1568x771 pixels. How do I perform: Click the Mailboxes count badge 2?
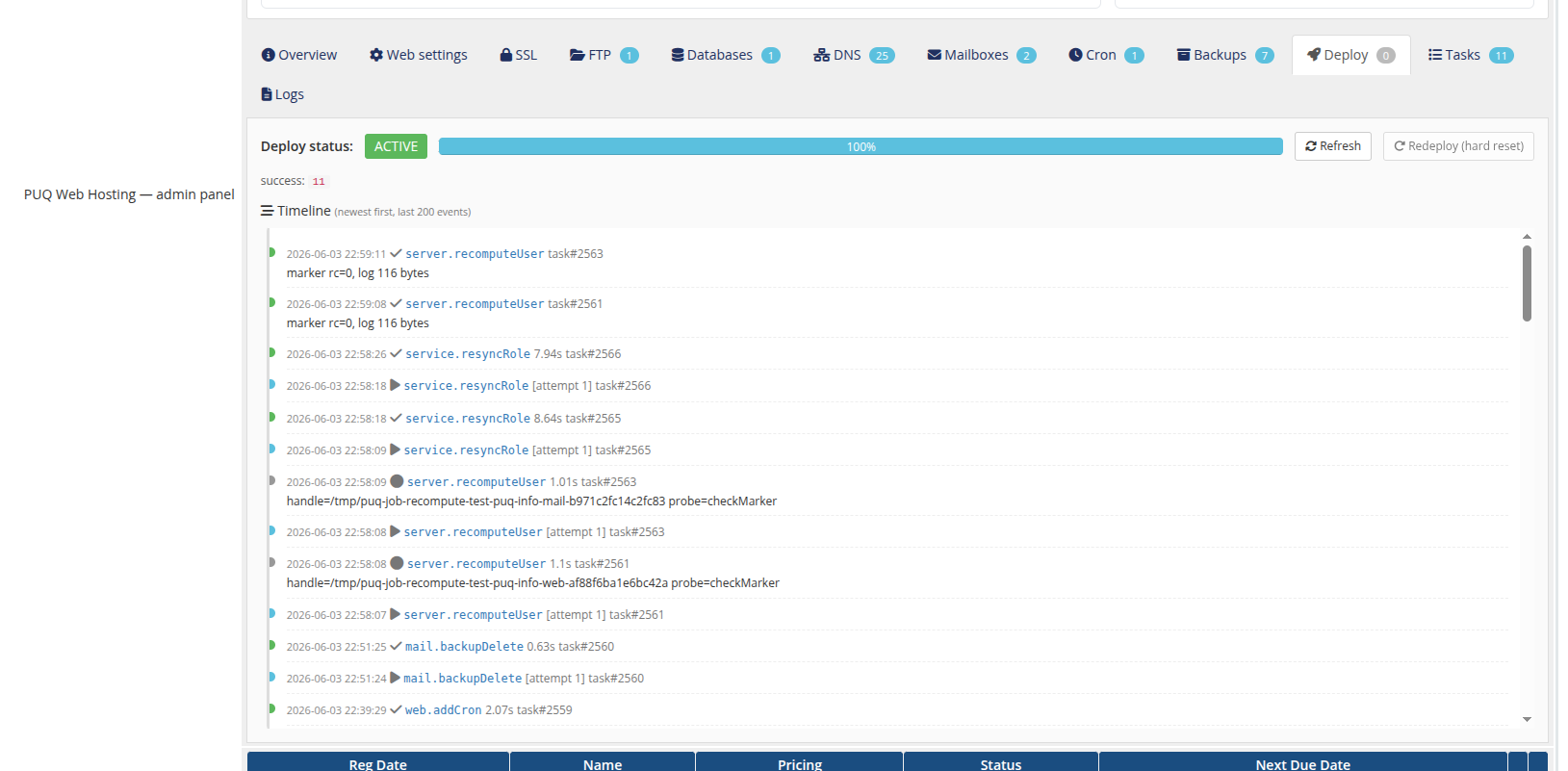[1026, 56]
